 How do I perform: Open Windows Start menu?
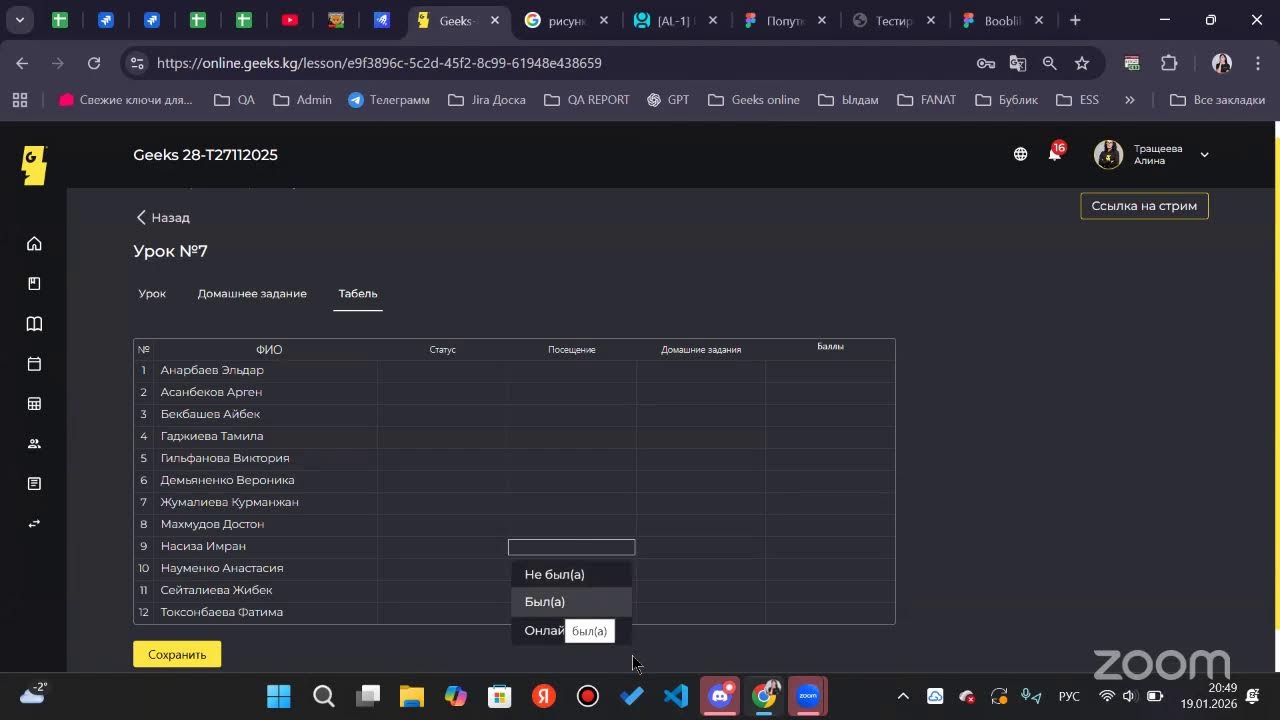(279, 696)
